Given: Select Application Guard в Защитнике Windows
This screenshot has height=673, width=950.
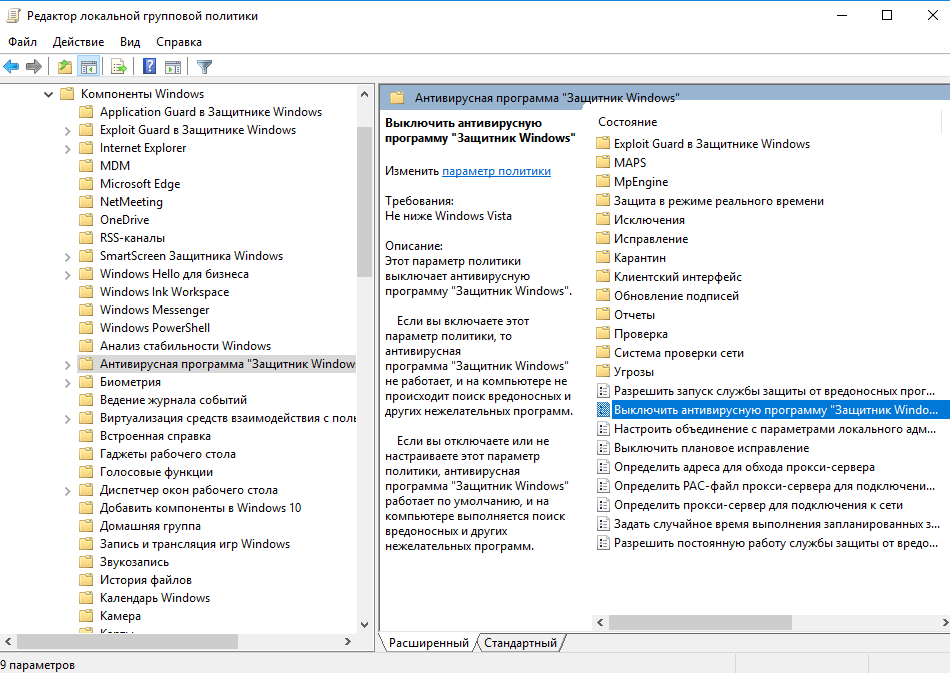Looking at the screenshot, I should [211, 112].
